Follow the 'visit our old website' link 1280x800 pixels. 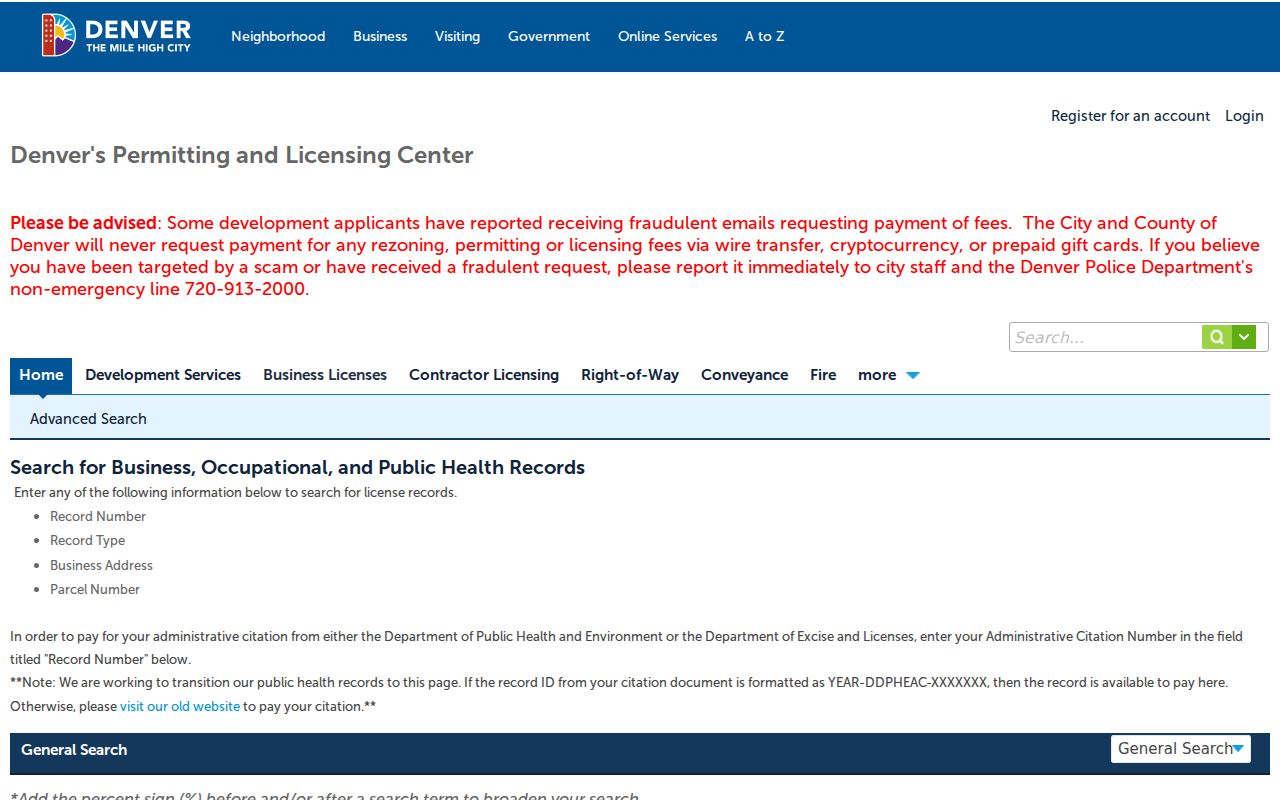(180, 706)
